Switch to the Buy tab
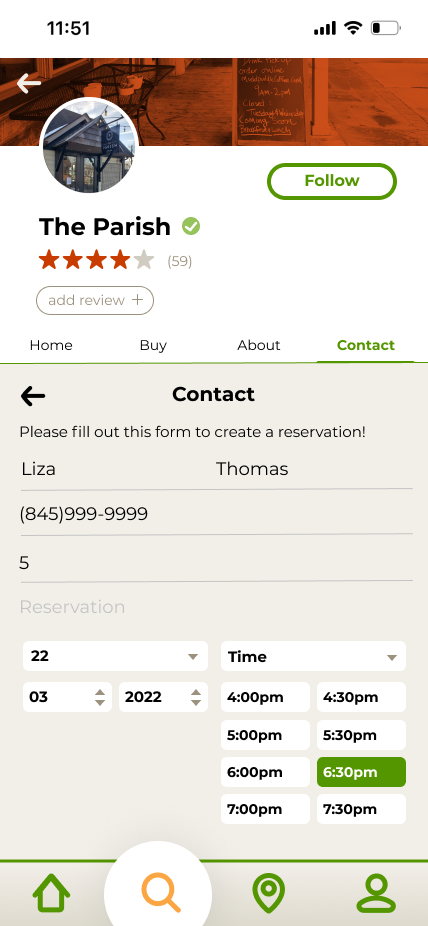 pos(153,345)
